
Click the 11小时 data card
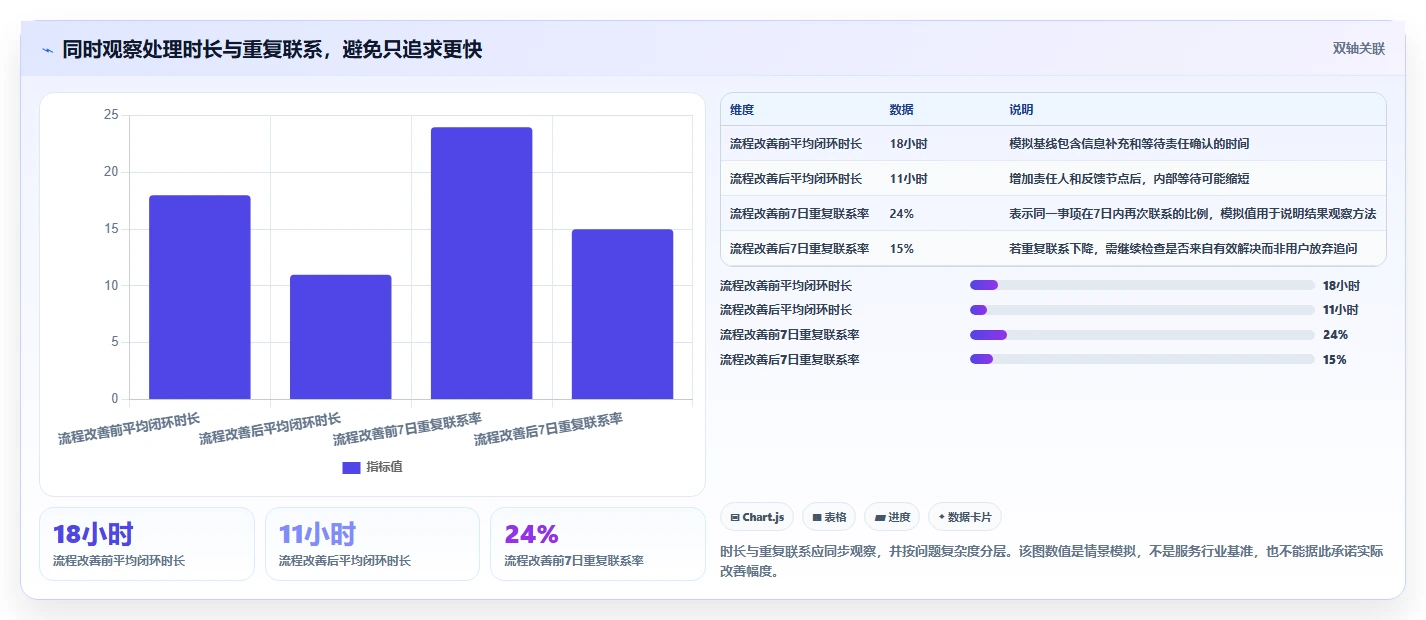click(x=372, y=544)
